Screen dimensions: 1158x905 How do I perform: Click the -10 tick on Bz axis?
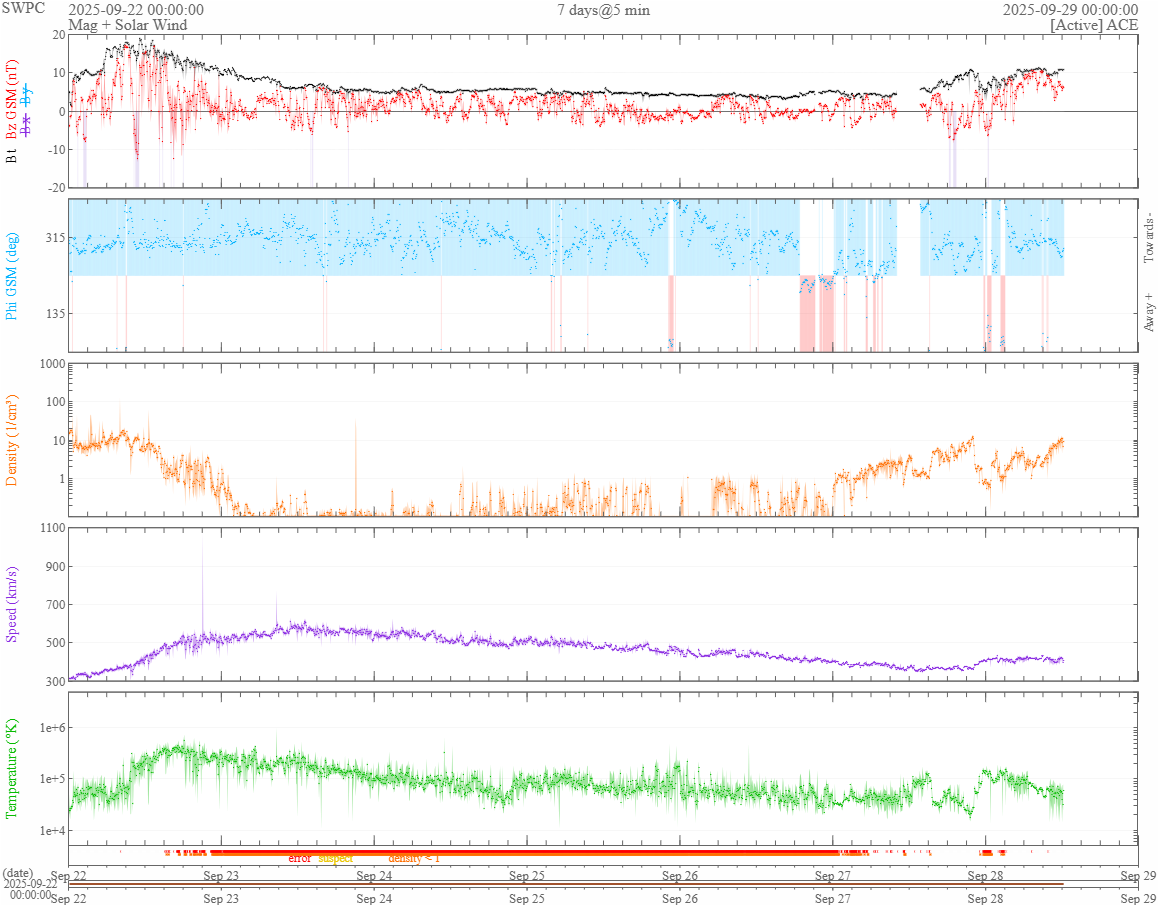[x=56, y=150]
